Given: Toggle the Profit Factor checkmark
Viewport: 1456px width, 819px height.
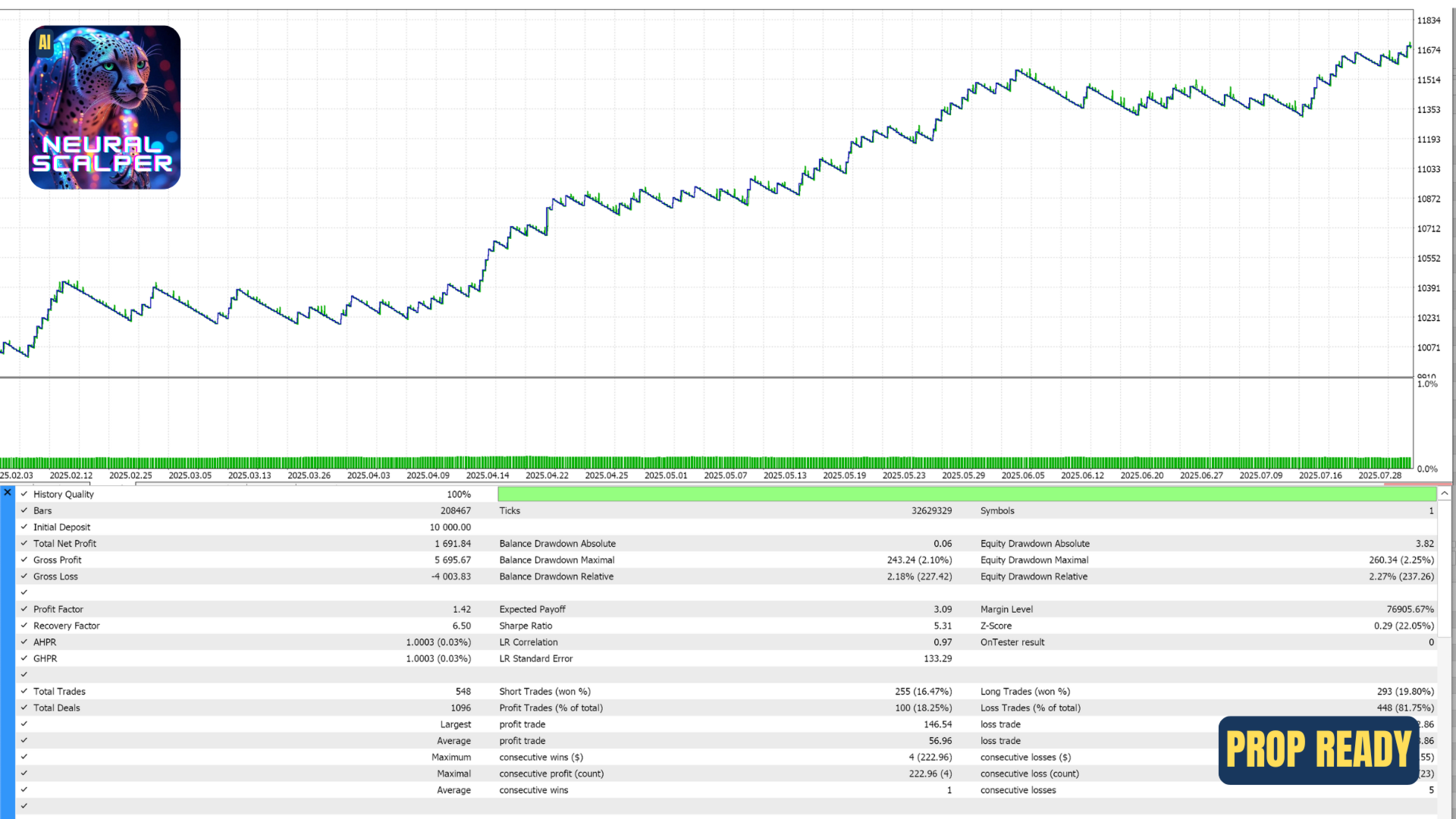Looking at the screenshot, I should [24, 609].
